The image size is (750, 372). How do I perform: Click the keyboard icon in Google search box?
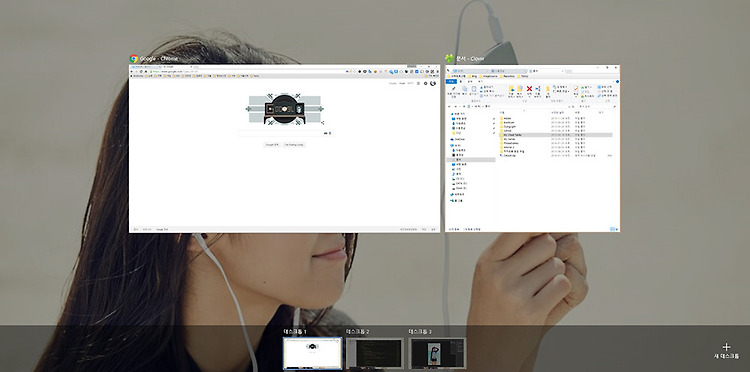tap(326, 133)
